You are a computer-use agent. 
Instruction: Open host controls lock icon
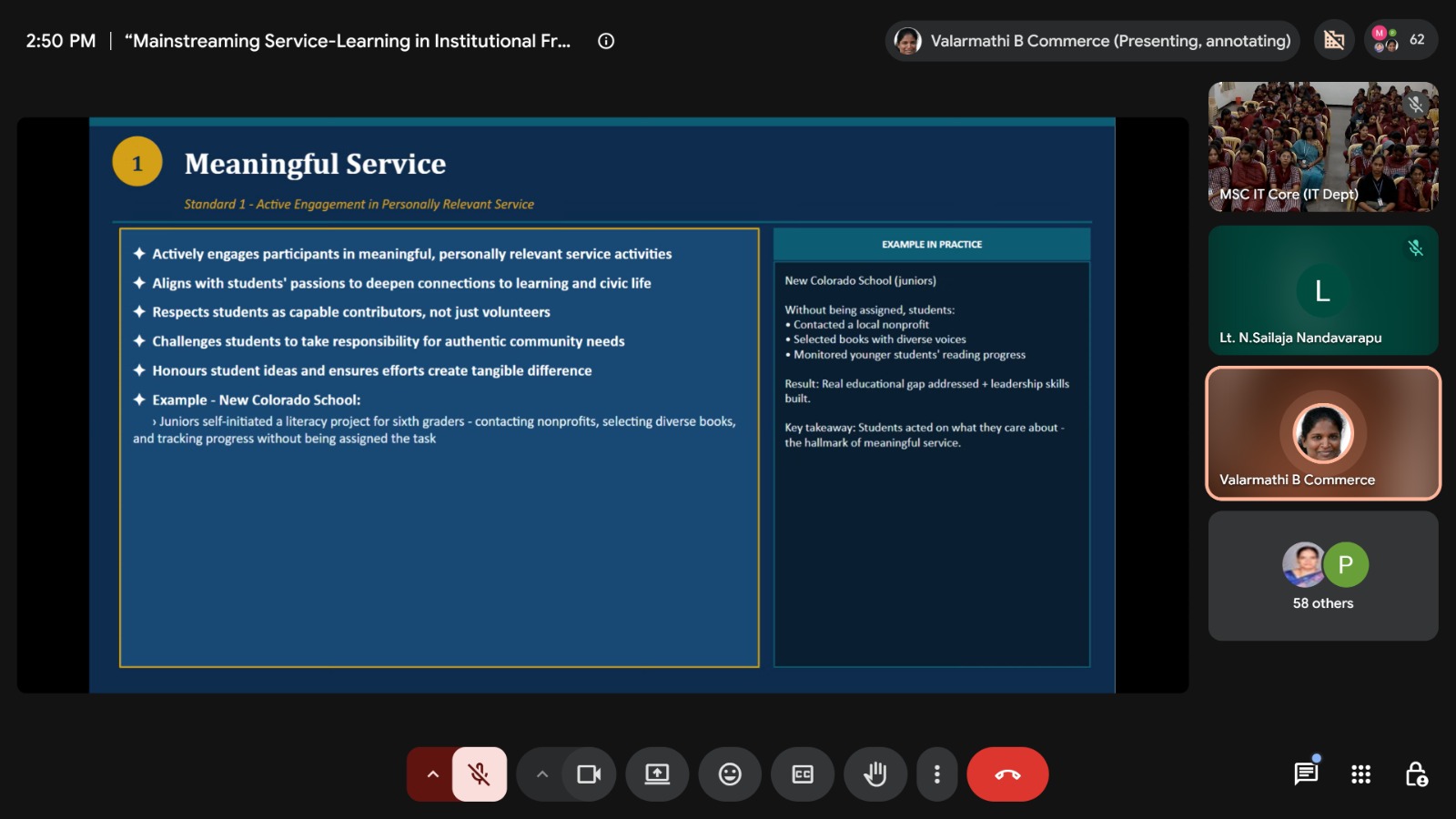coord(1416,774)
